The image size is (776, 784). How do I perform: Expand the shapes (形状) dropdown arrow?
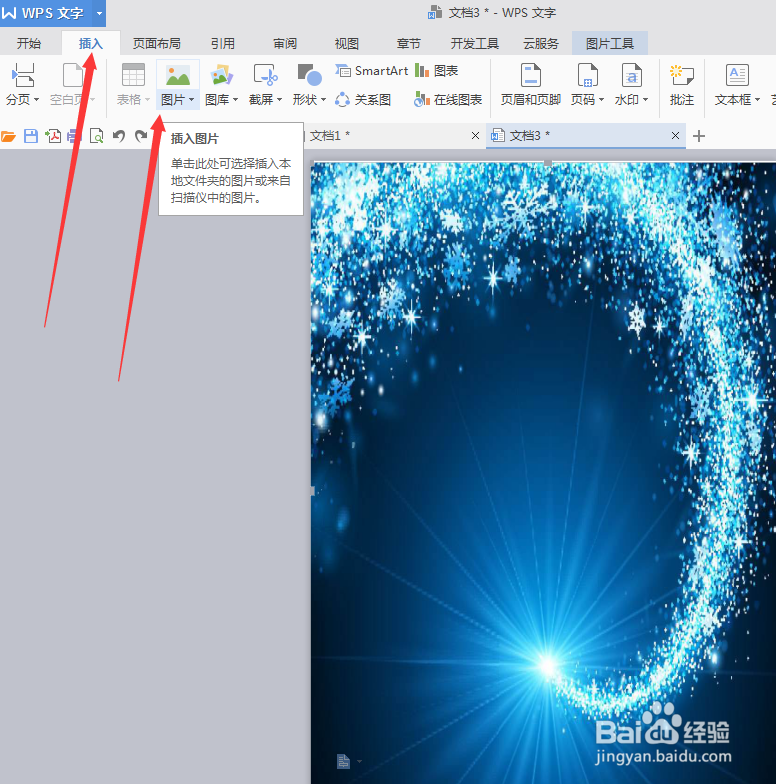tap(324, 100)
